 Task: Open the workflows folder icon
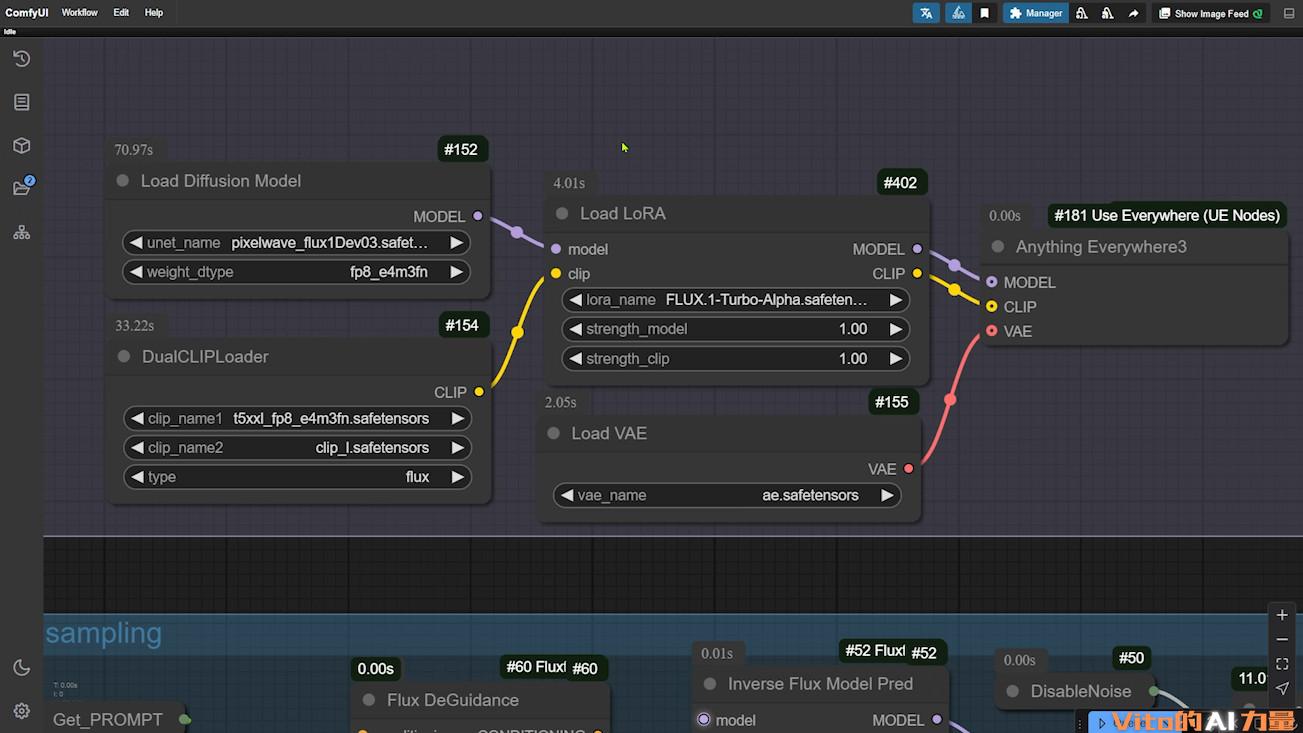tap(21, 188)
